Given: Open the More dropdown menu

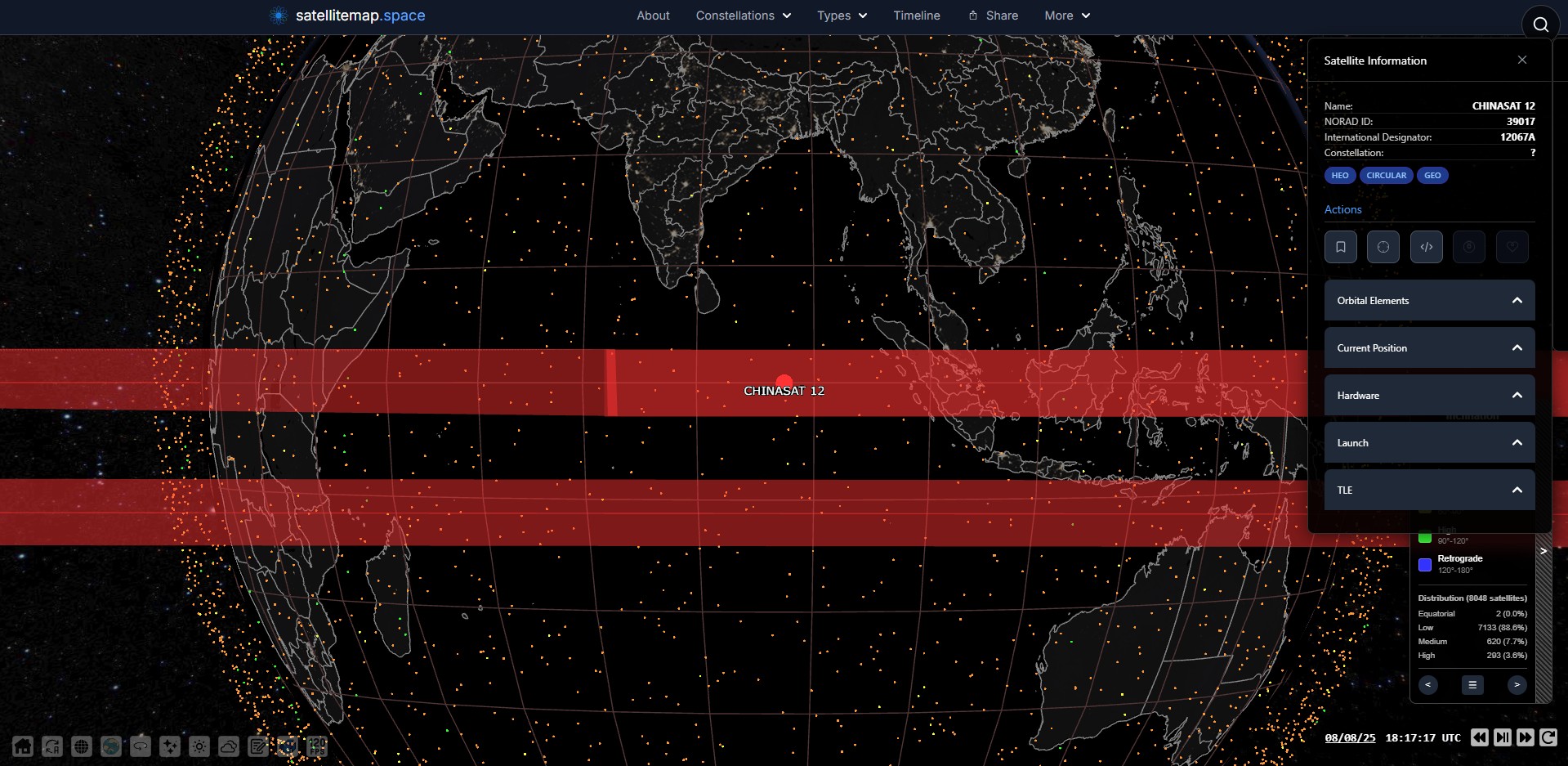Looking at the screenshot, I should point(1067,16).
